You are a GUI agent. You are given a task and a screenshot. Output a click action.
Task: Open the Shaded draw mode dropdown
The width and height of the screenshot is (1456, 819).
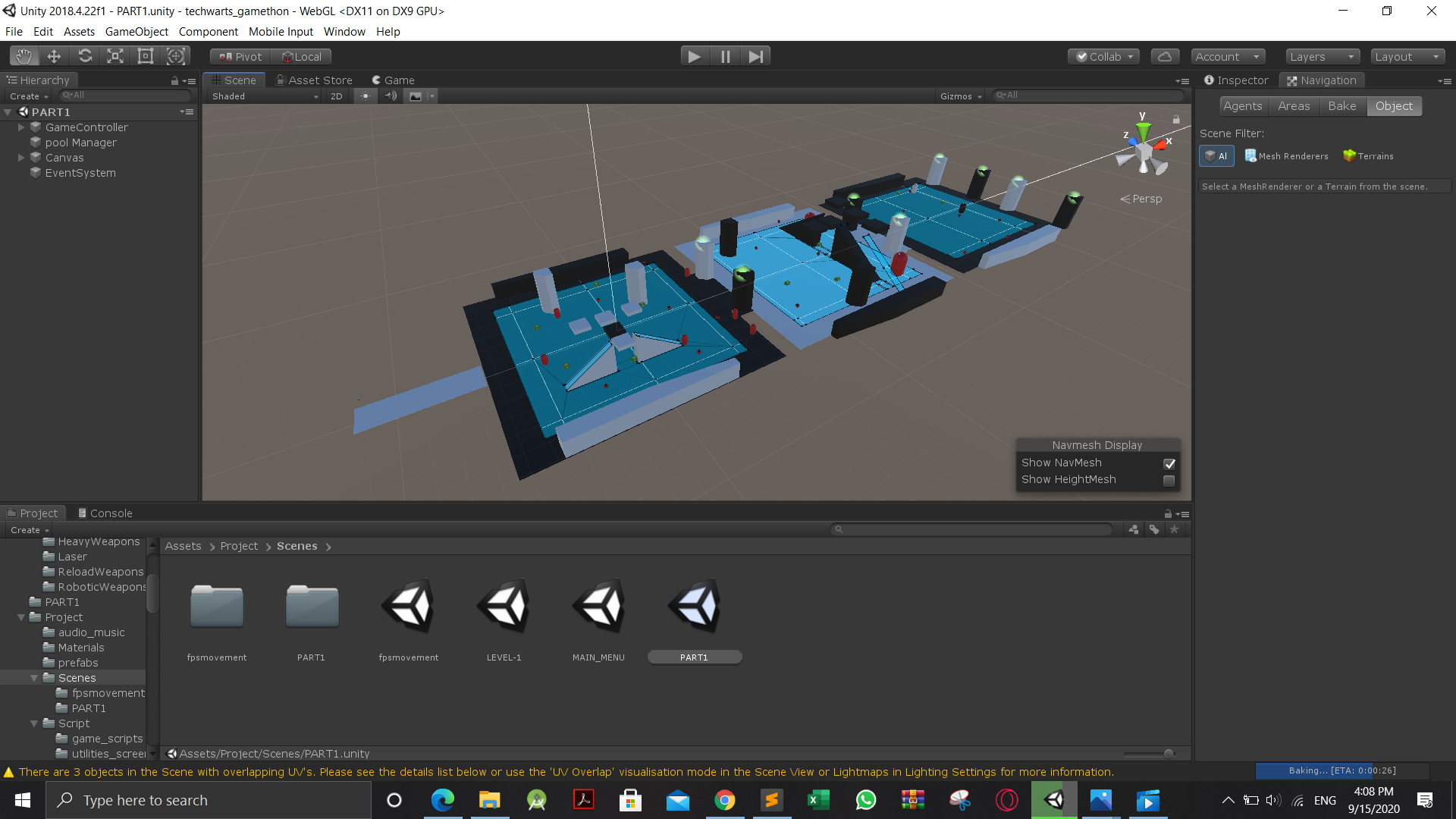tap(265, 96)
